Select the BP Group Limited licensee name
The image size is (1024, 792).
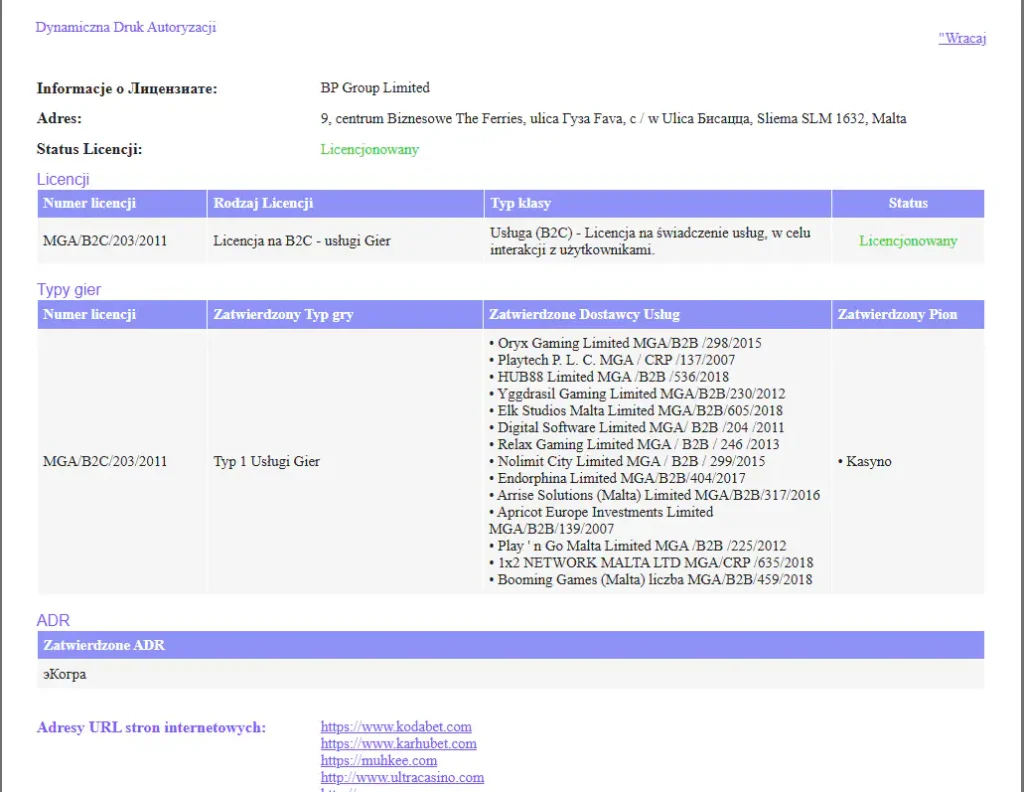click(x=375, y=87)
